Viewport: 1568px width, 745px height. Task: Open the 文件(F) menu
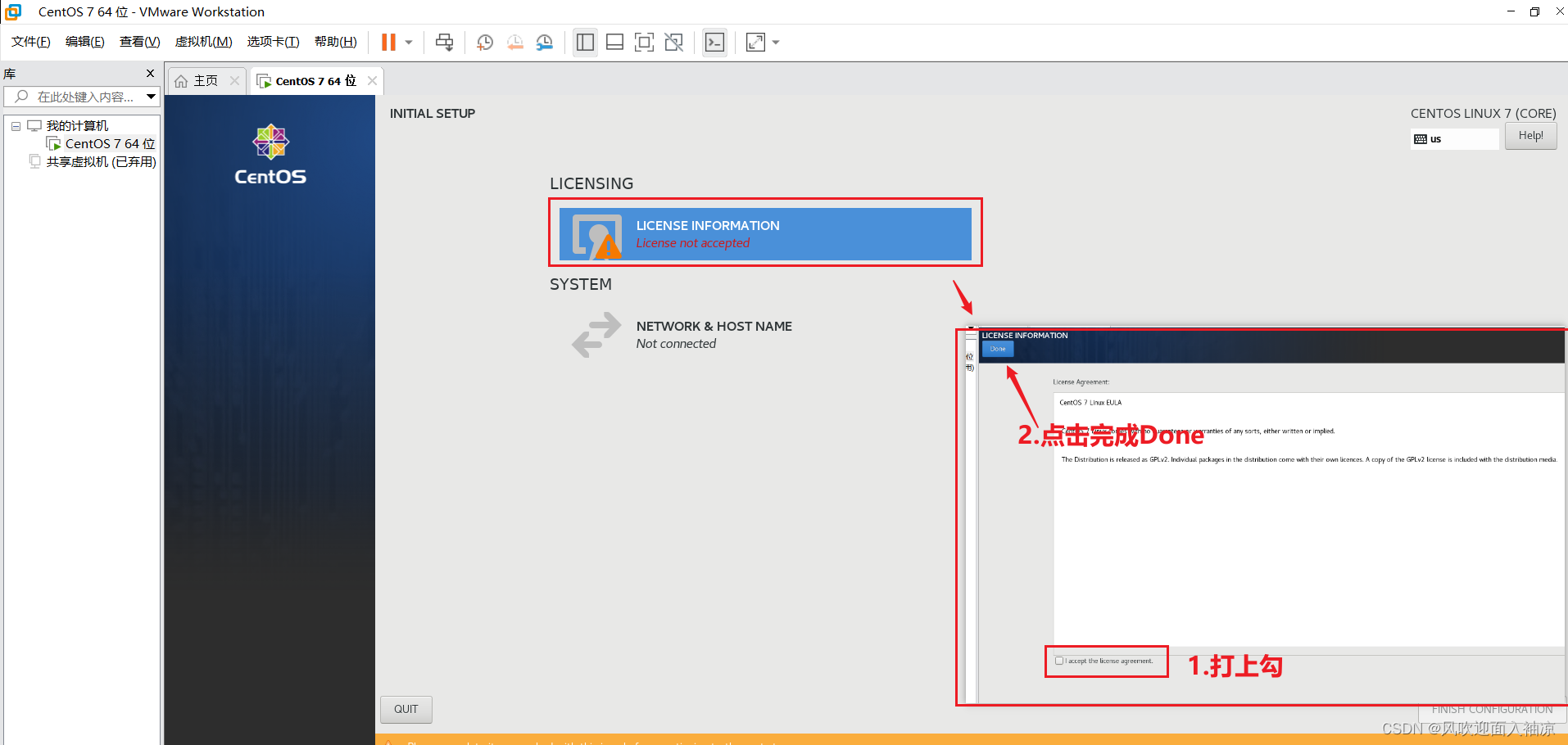click(x=31, y=42)
